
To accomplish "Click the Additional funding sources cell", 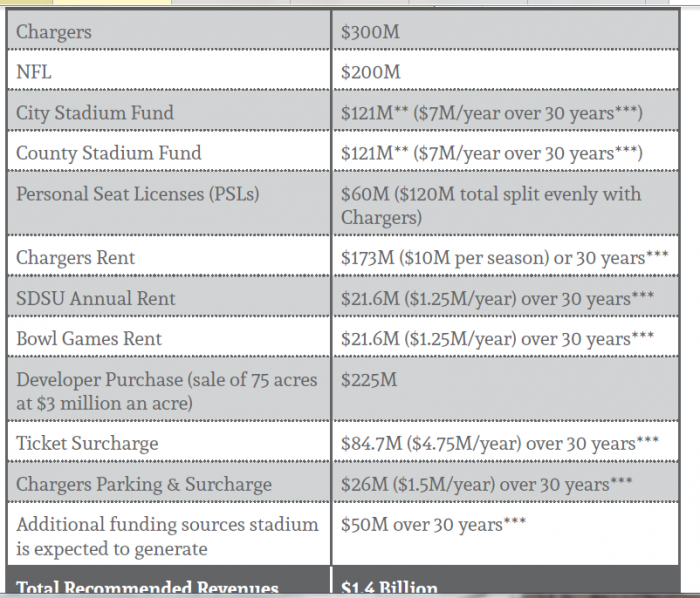I will 167,535.
